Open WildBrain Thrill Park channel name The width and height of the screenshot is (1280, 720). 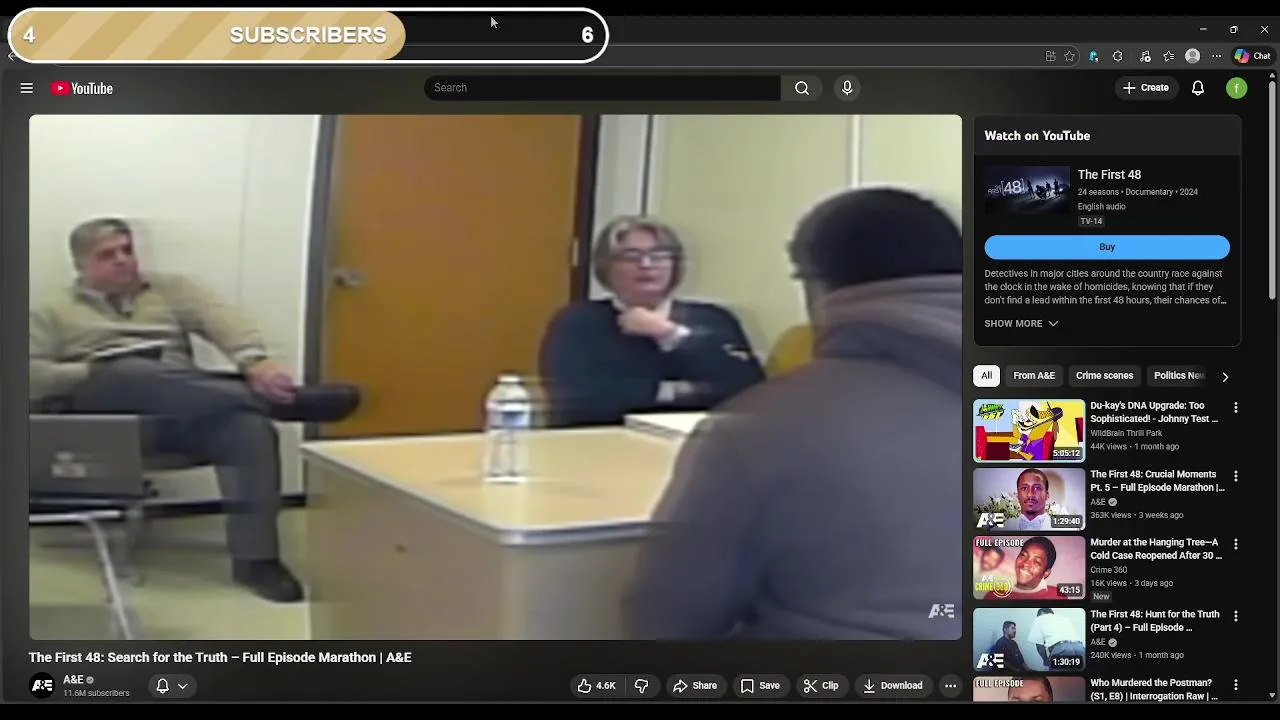[x=1126, y=433]
